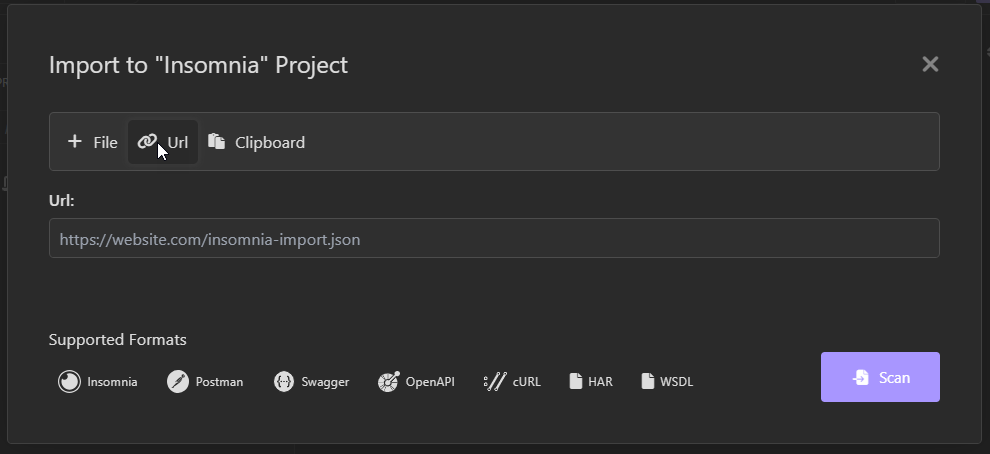Click the import arrow icon inside Scan

click(x=861, y=378)
